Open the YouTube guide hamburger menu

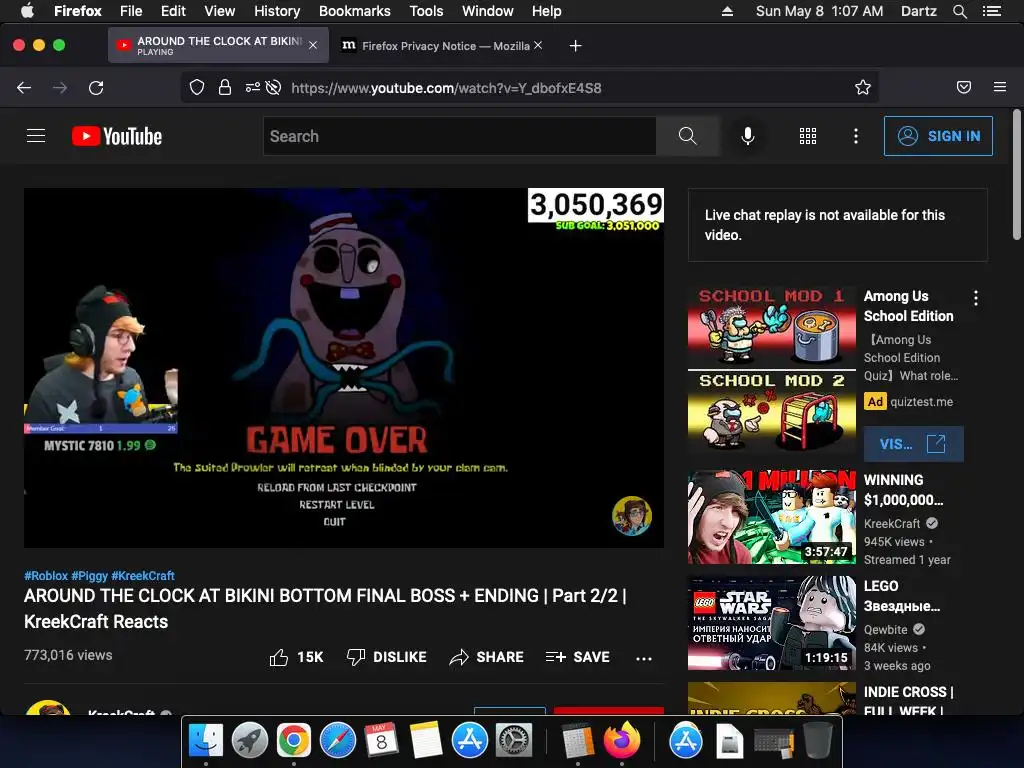pos(36,136)
